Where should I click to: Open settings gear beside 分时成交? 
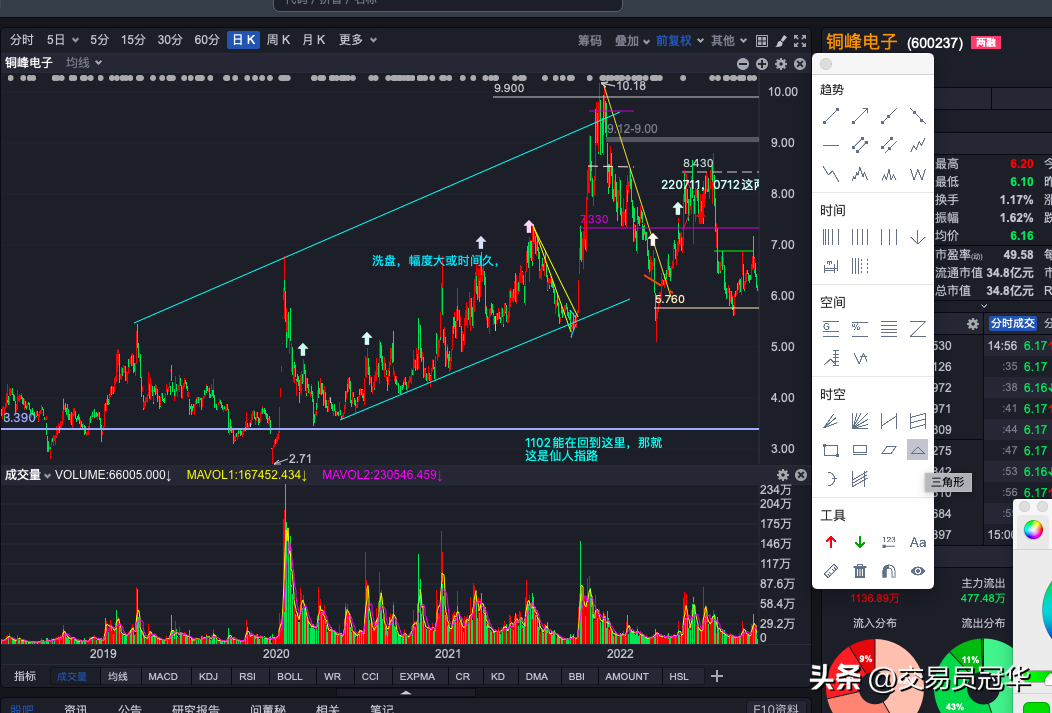pyautogui.click(x=973, y=324)
